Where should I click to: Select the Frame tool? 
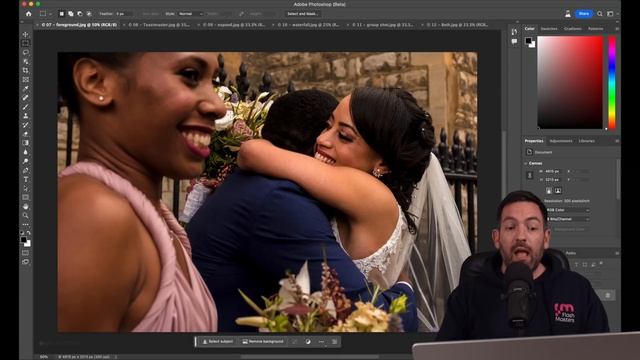pyautogui.click(x=26, y=80)
